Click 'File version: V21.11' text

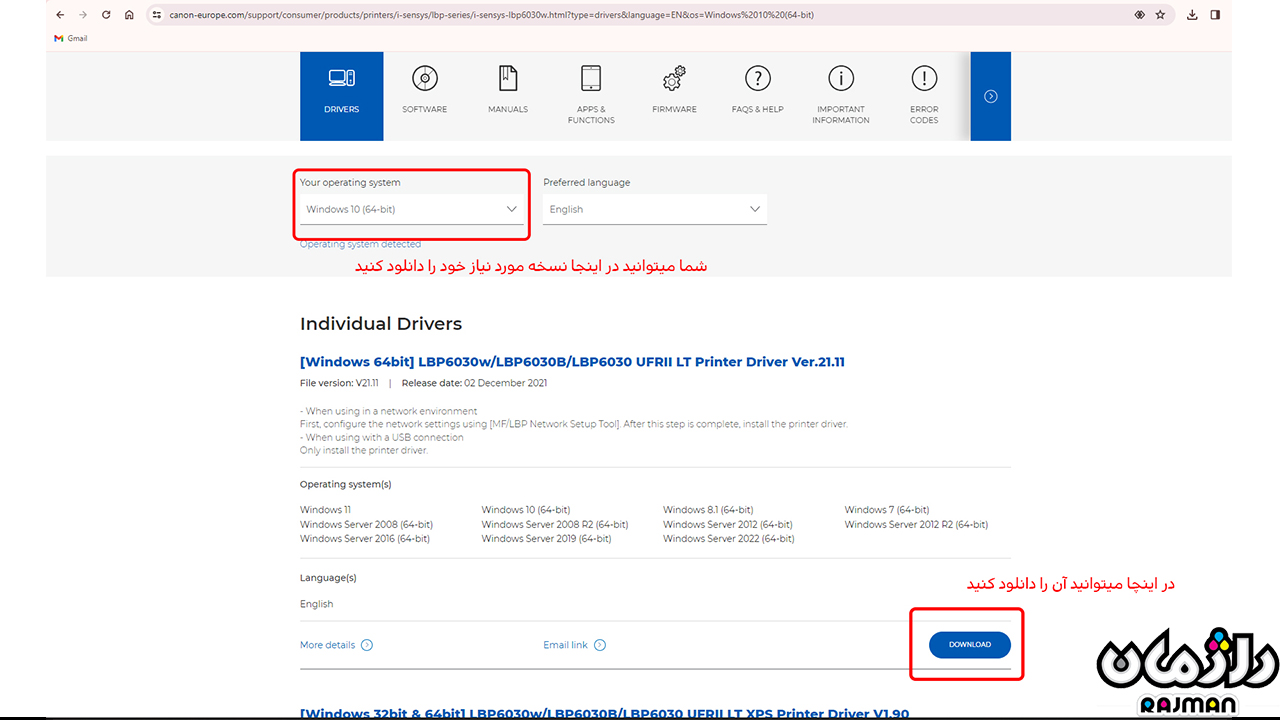[x=341, y=383]
